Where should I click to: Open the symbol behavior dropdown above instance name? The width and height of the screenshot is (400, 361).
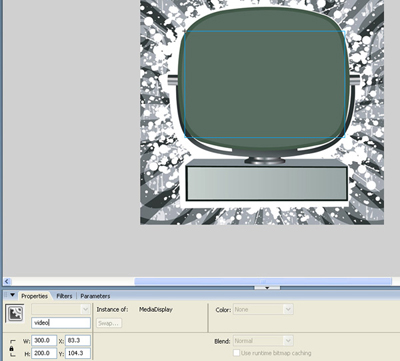click(61, 309)
